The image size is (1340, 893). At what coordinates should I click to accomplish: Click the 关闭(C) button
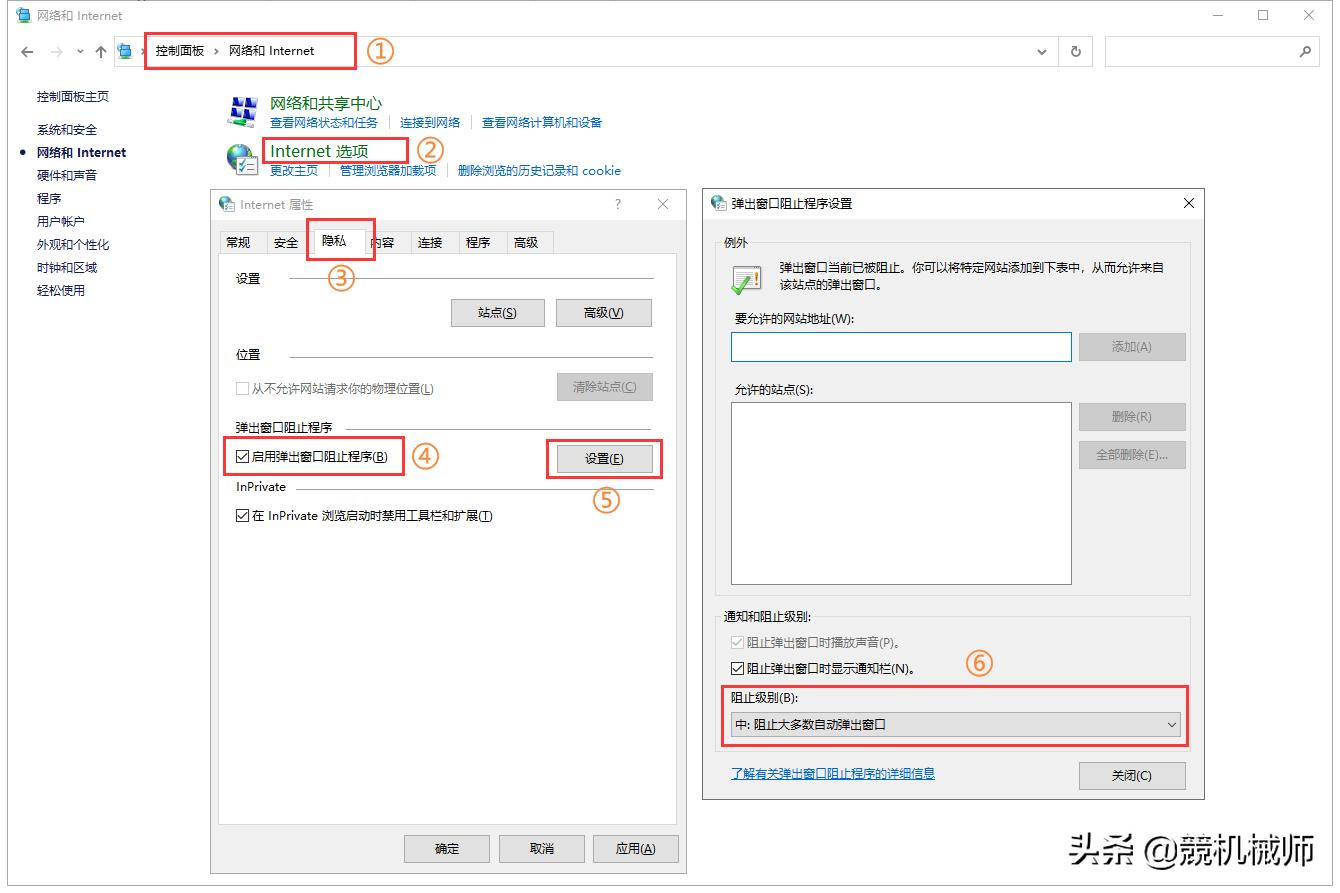coord(1132,775)
